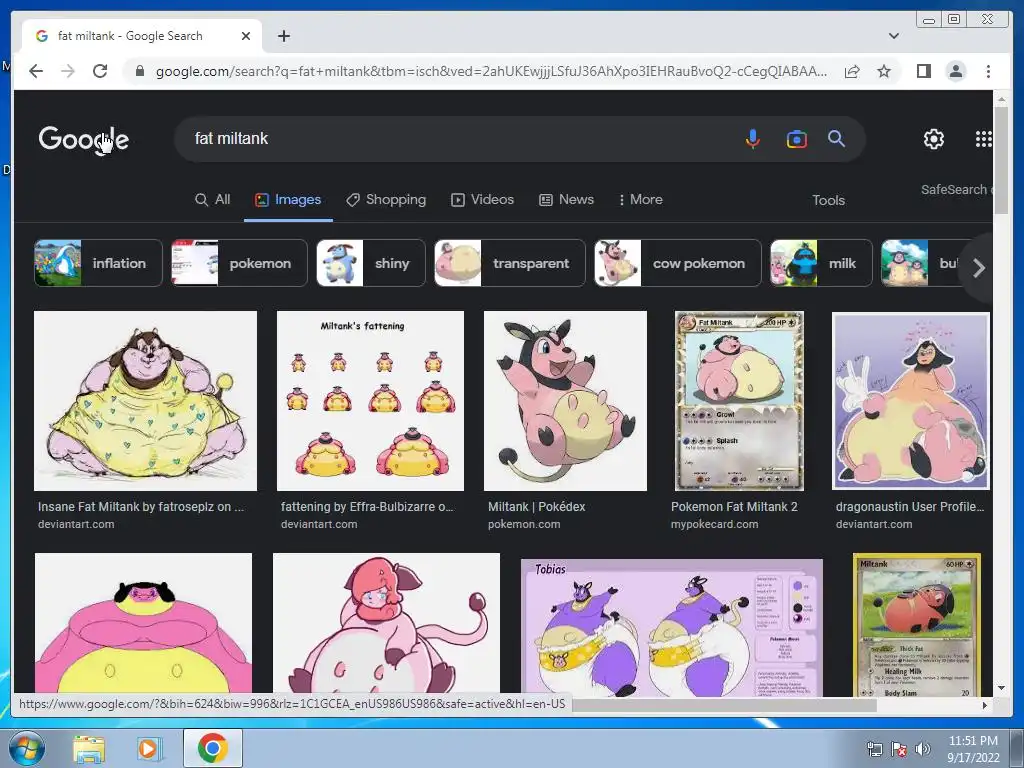Click the network icon in tray
1024x768 pixels.
tap(874, 749)
